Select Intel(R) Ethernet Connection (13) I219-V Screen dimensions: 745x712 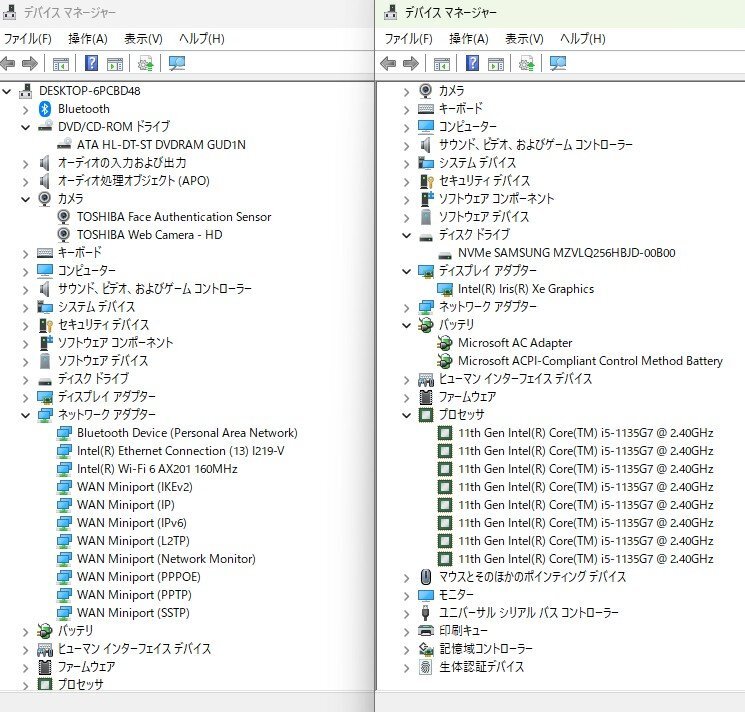tap(181, 451)
